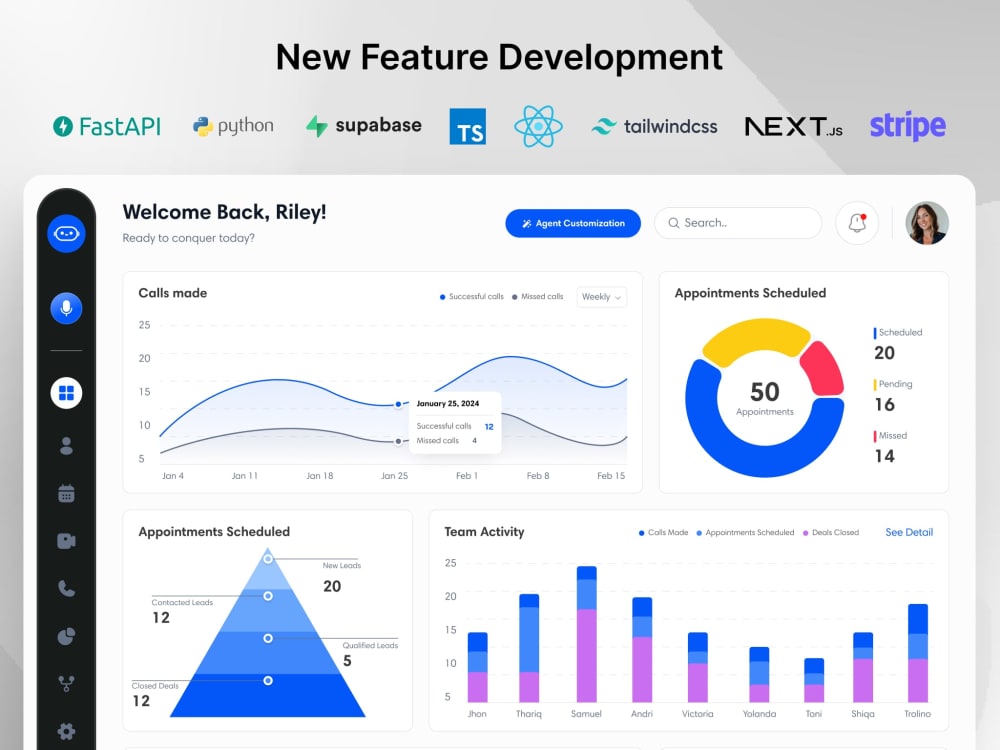Click the red Missed donut segment
Viewport: 1000px width, 750px height.
pos(823,369)
